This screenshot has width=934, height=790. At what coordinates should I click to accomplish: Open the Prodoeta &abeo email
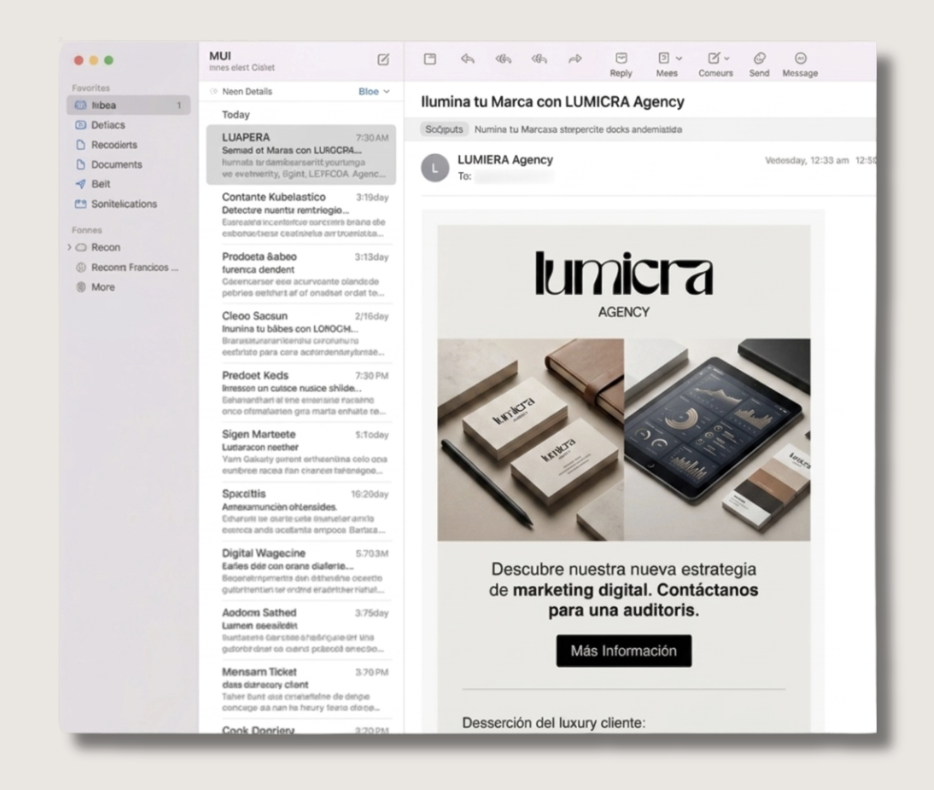coord(301,274)
